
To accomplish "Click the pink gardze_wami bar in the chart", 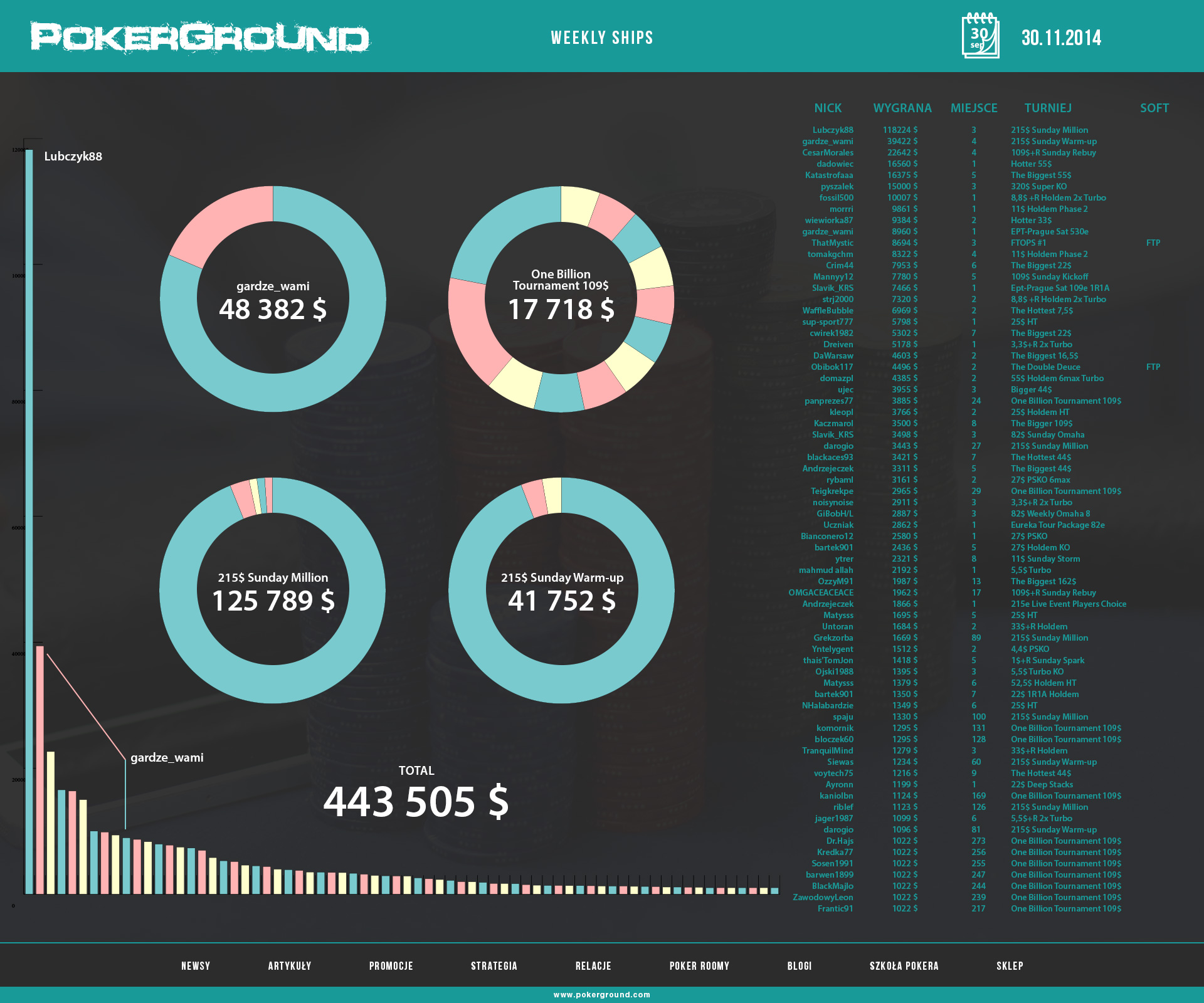I will click(40, 770).
